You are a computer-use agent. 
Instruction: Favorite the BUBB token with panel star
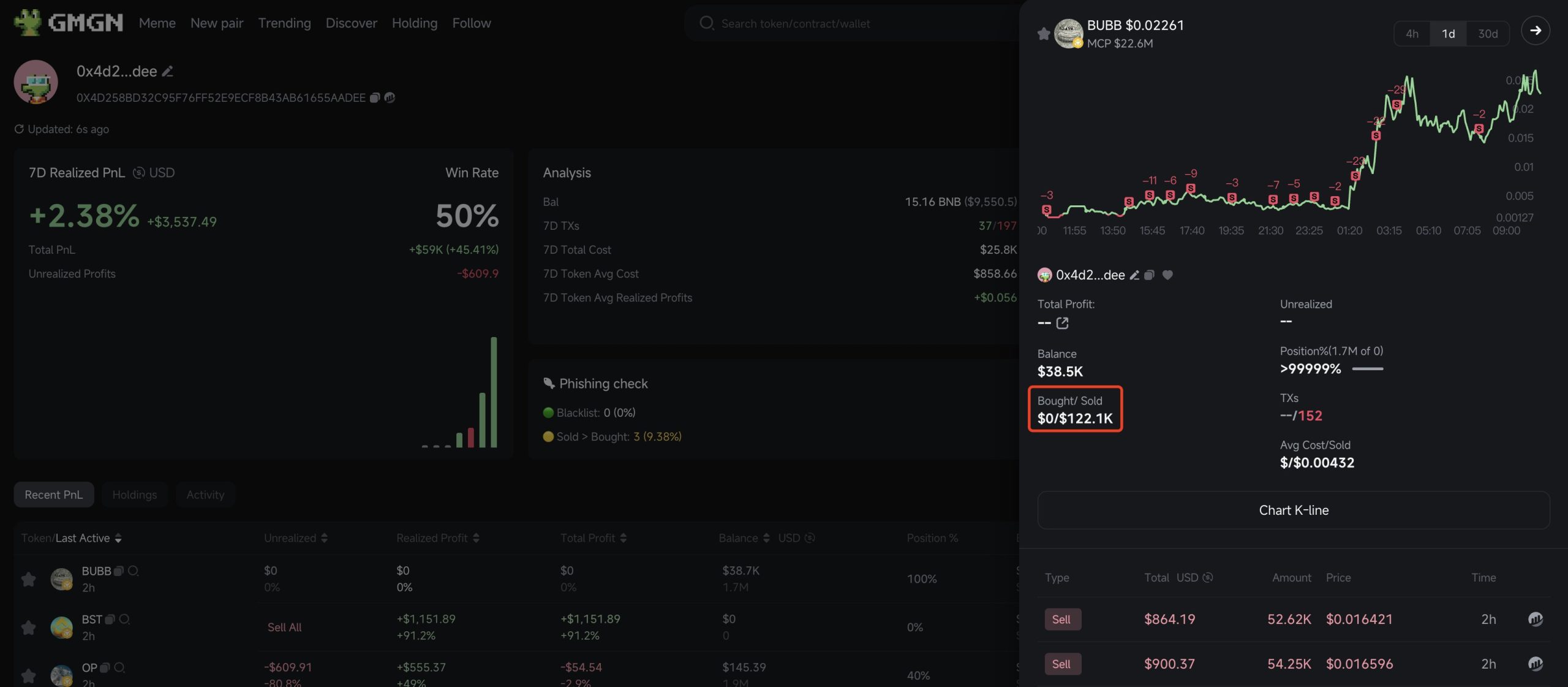(1044, 34)
